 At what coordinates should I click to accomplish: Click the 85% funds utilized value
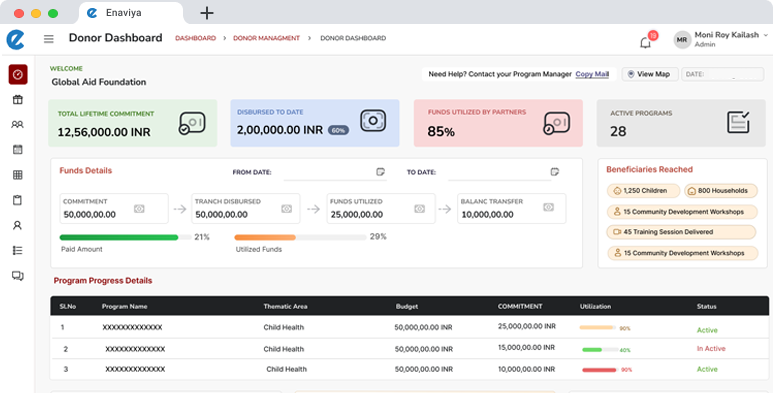tap(441, 132)
